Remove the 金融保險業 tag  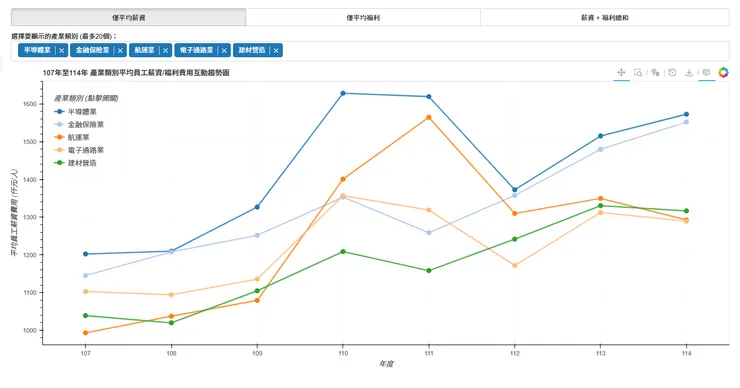tap(120, 51)
